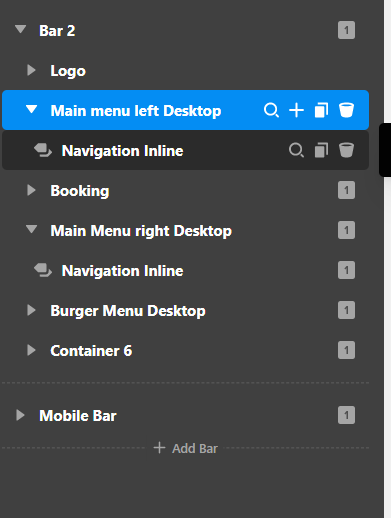Screen dimensions: 391x518
Task: Duplicate the Main menu left Desktop container
Action: pos(321,110)
